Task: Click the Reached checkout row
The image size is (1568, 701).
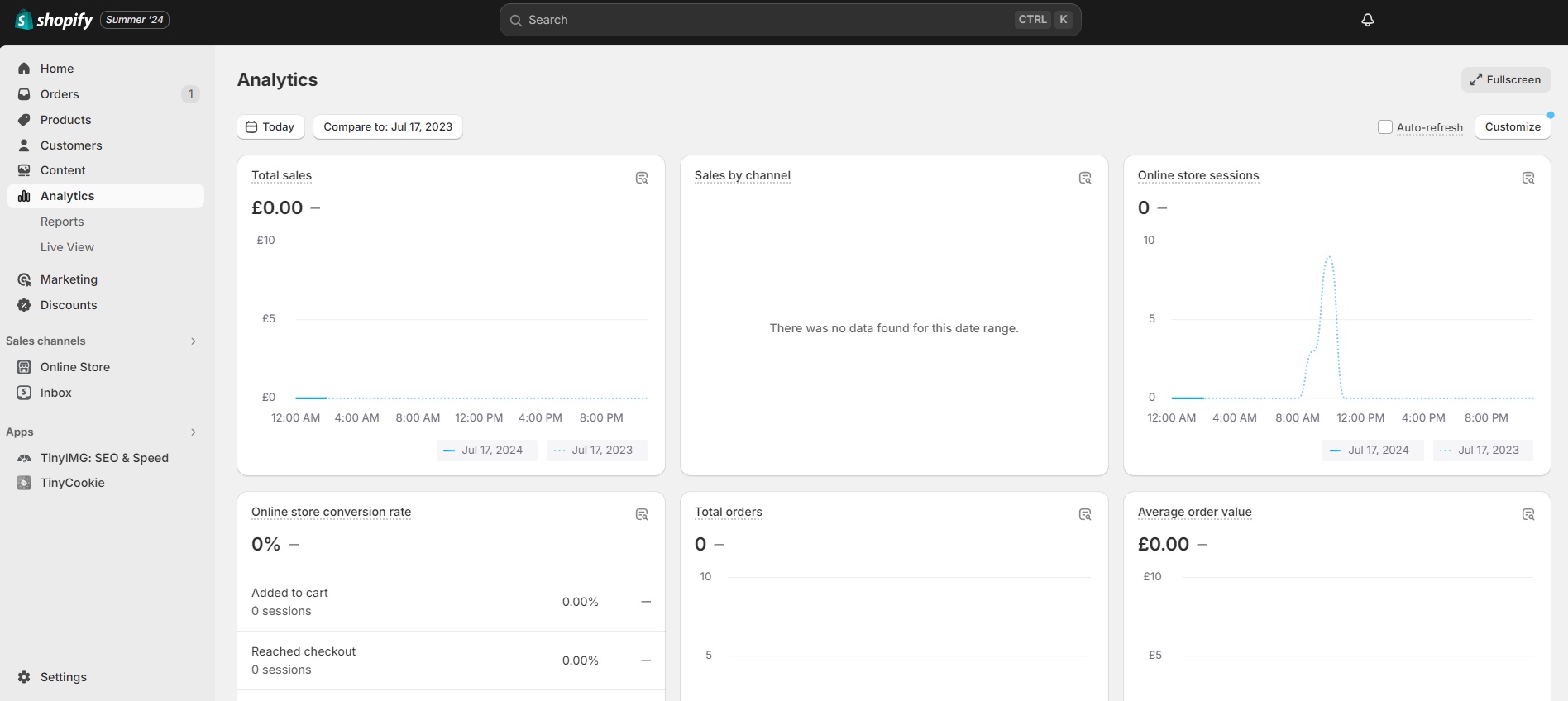Action: 451,660
